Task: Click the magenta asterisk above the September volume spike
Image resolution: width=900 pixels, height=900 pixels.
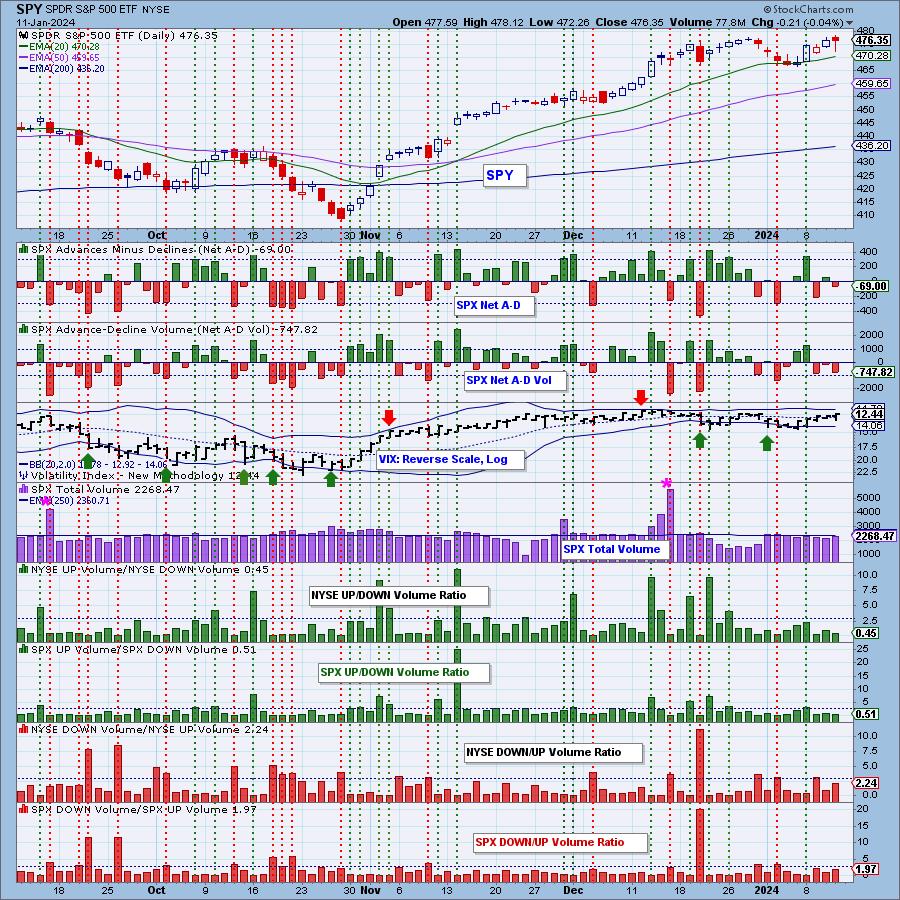Action: click(x=45, y=501)
